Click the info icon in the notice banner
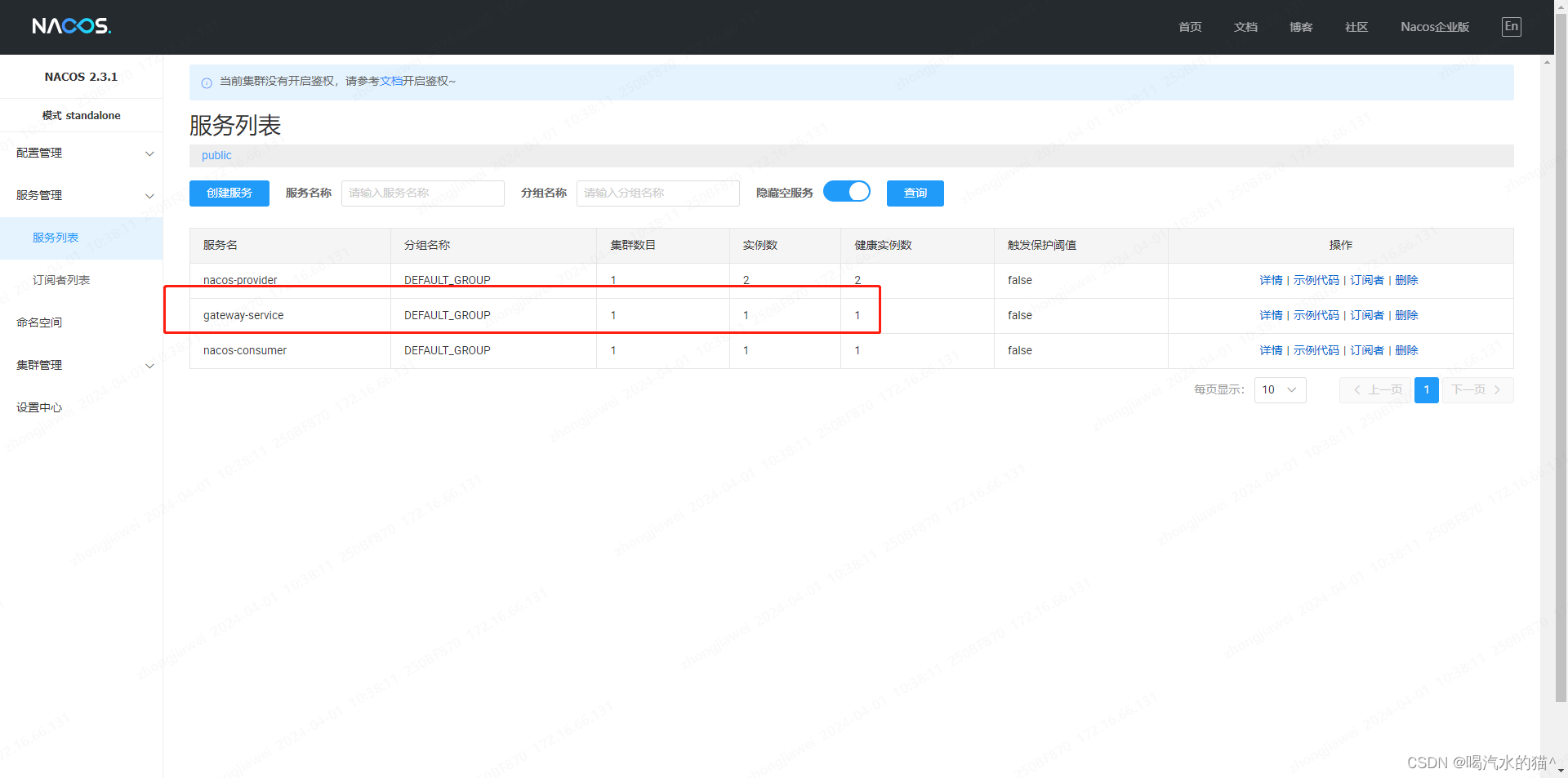The width and height of the screenshot is (1568, 778). click(207, 82)
